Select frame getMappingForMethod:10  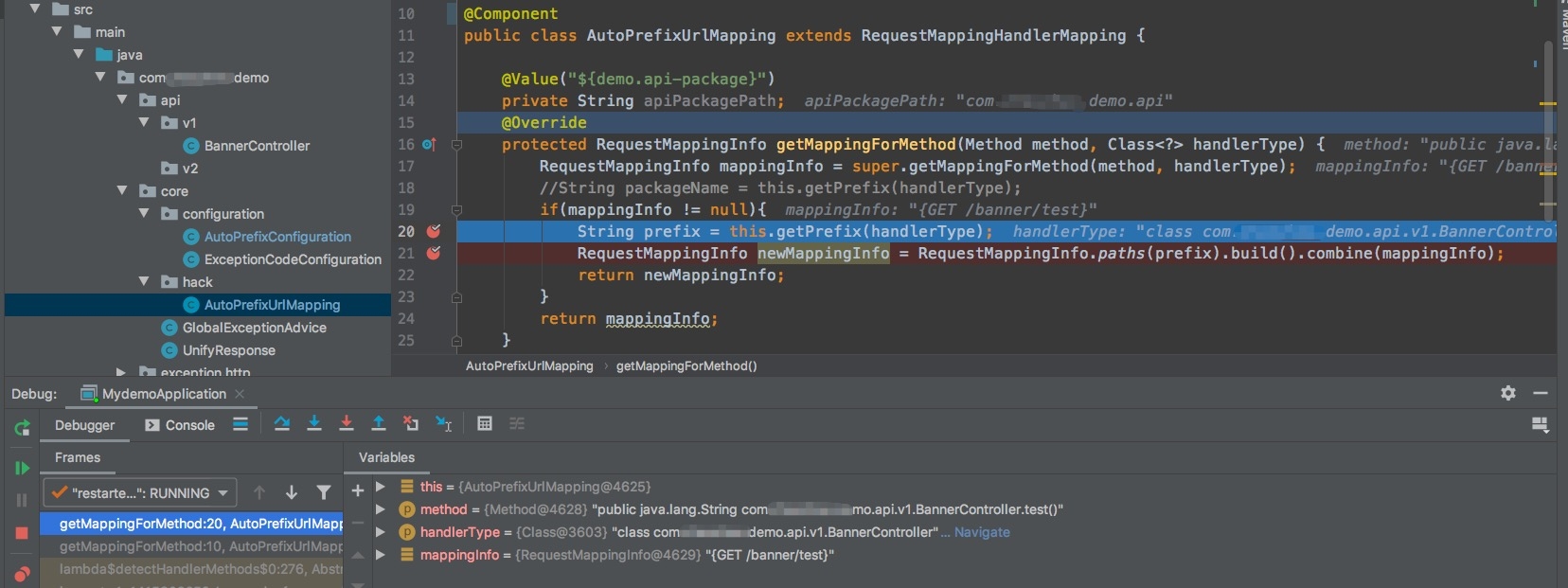pos(191,546)
